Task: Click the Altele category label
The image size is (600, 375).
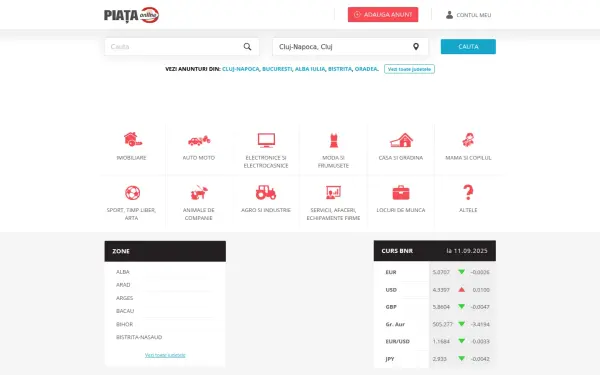Action: click(468, 210)
